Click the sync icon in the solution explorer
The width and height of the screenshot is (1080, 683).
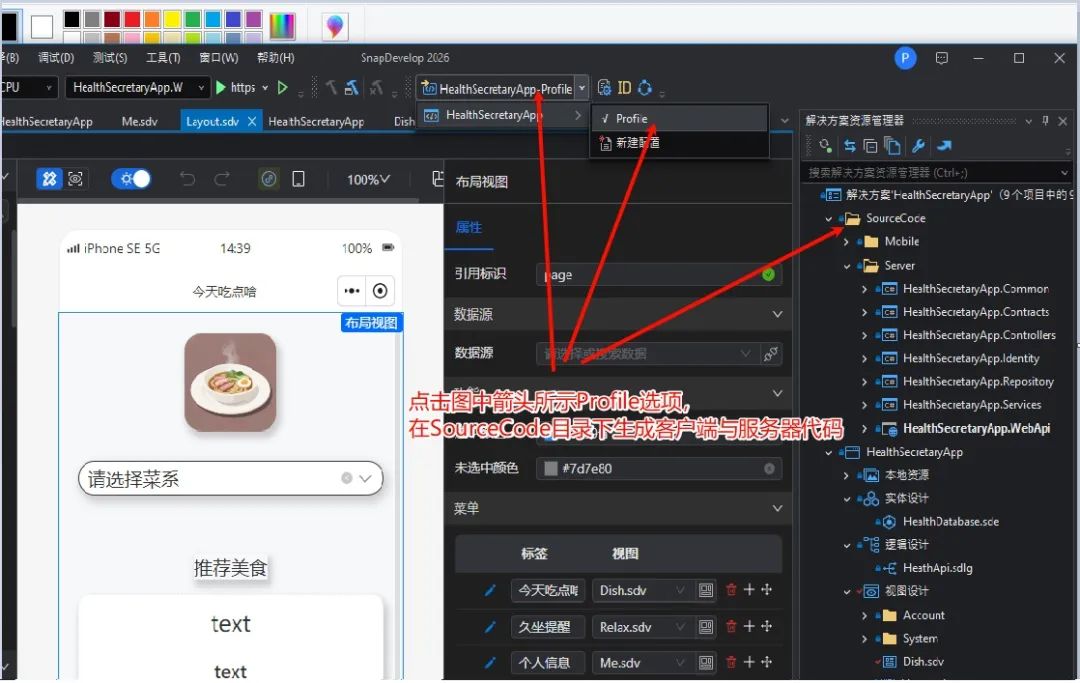849,145
